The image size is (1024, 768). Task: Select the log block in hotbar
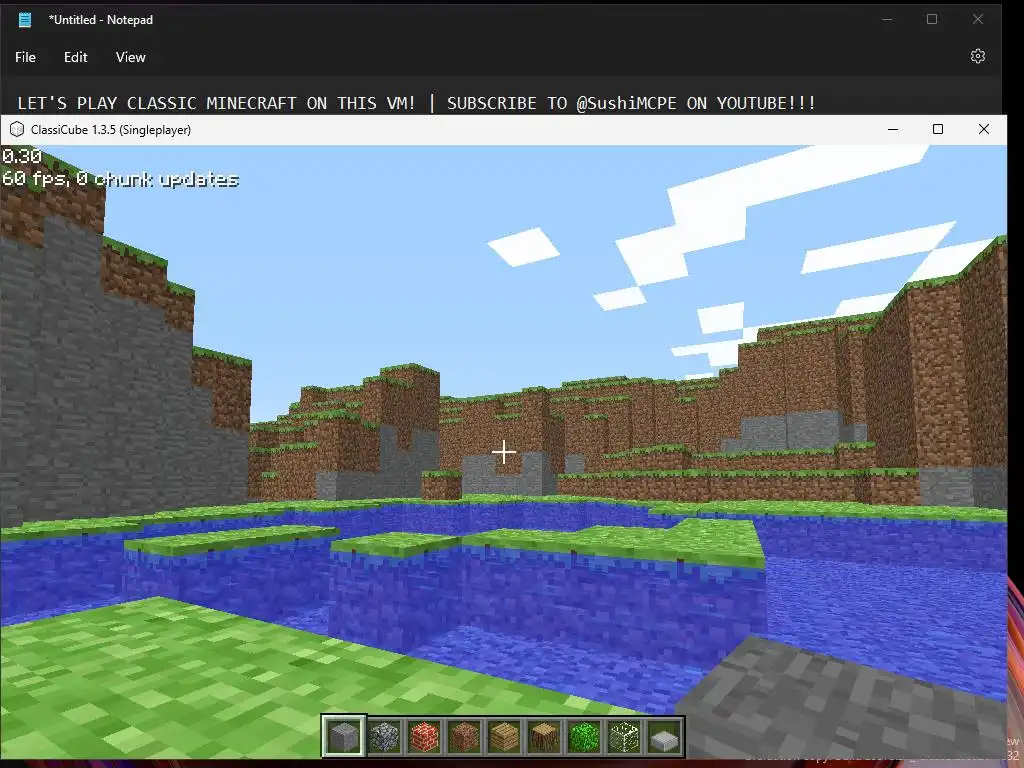pyautogui.click(x=544, y=737)
